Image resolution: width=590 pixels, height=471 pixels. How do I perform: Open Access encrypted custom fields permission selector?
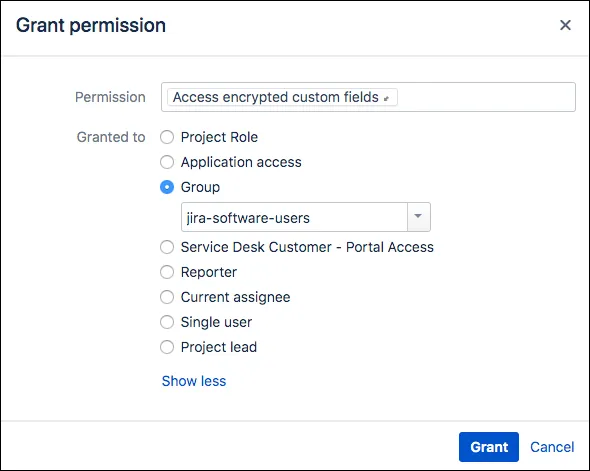(x=282, y=97)
